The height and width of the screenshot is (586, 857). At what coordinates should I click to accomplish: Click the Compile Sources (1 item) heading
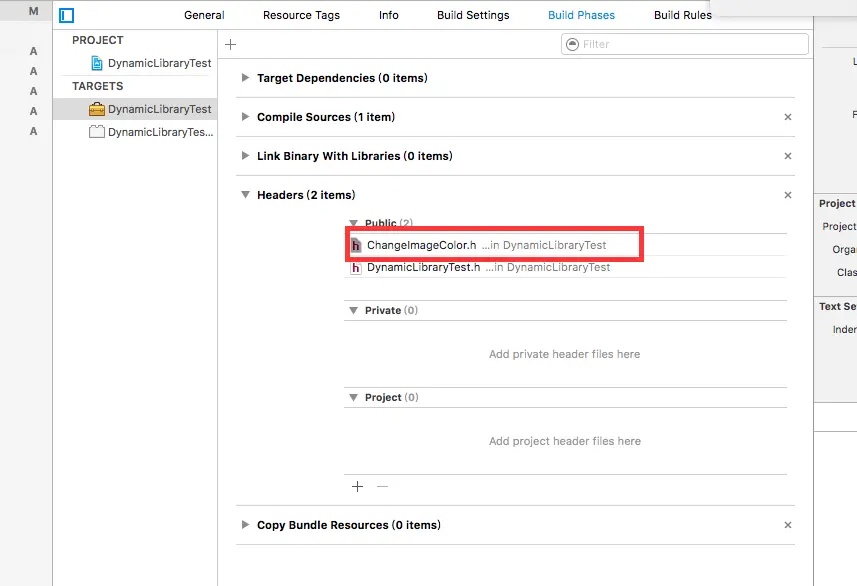[326, 117]
